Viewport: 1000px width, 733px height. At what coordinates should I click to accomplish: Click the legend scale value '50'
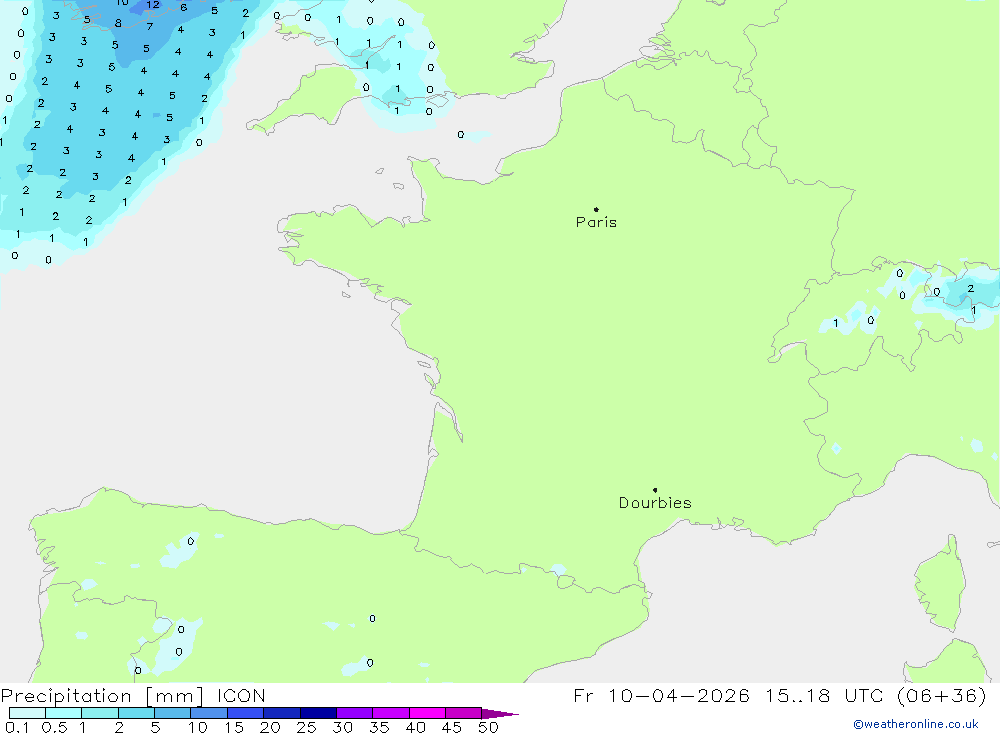pos(488,727)
